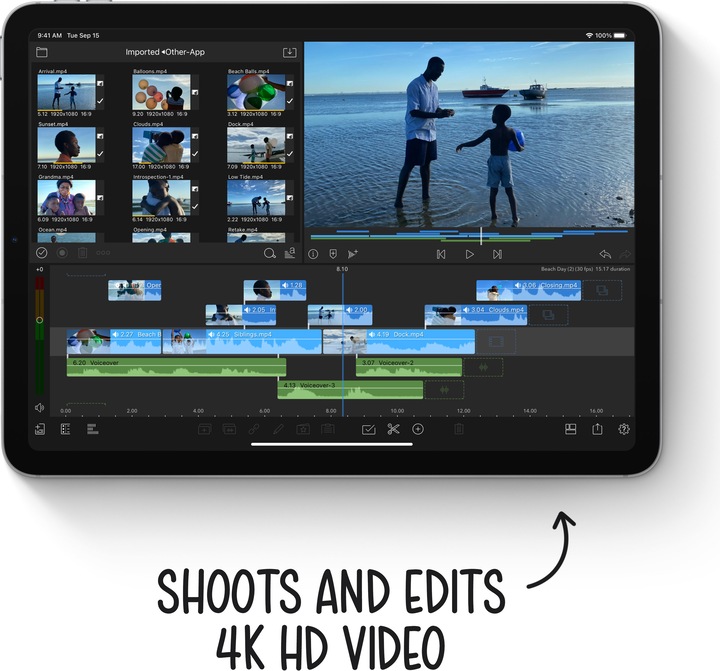The height and width of the screenshot is (671, 720).
Task: Open clip info icon under the preview
Action: 313,254
